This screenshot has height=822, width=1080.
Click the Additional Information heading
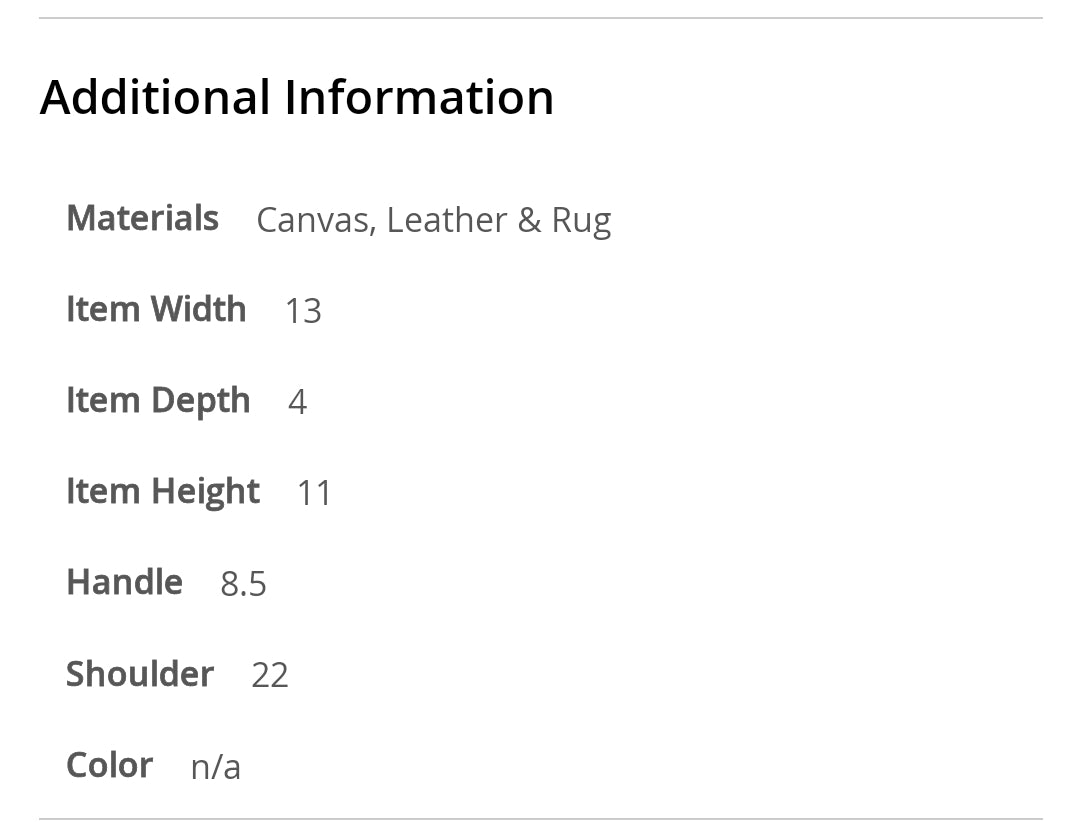pyautogui.click(x=297, y=98)
